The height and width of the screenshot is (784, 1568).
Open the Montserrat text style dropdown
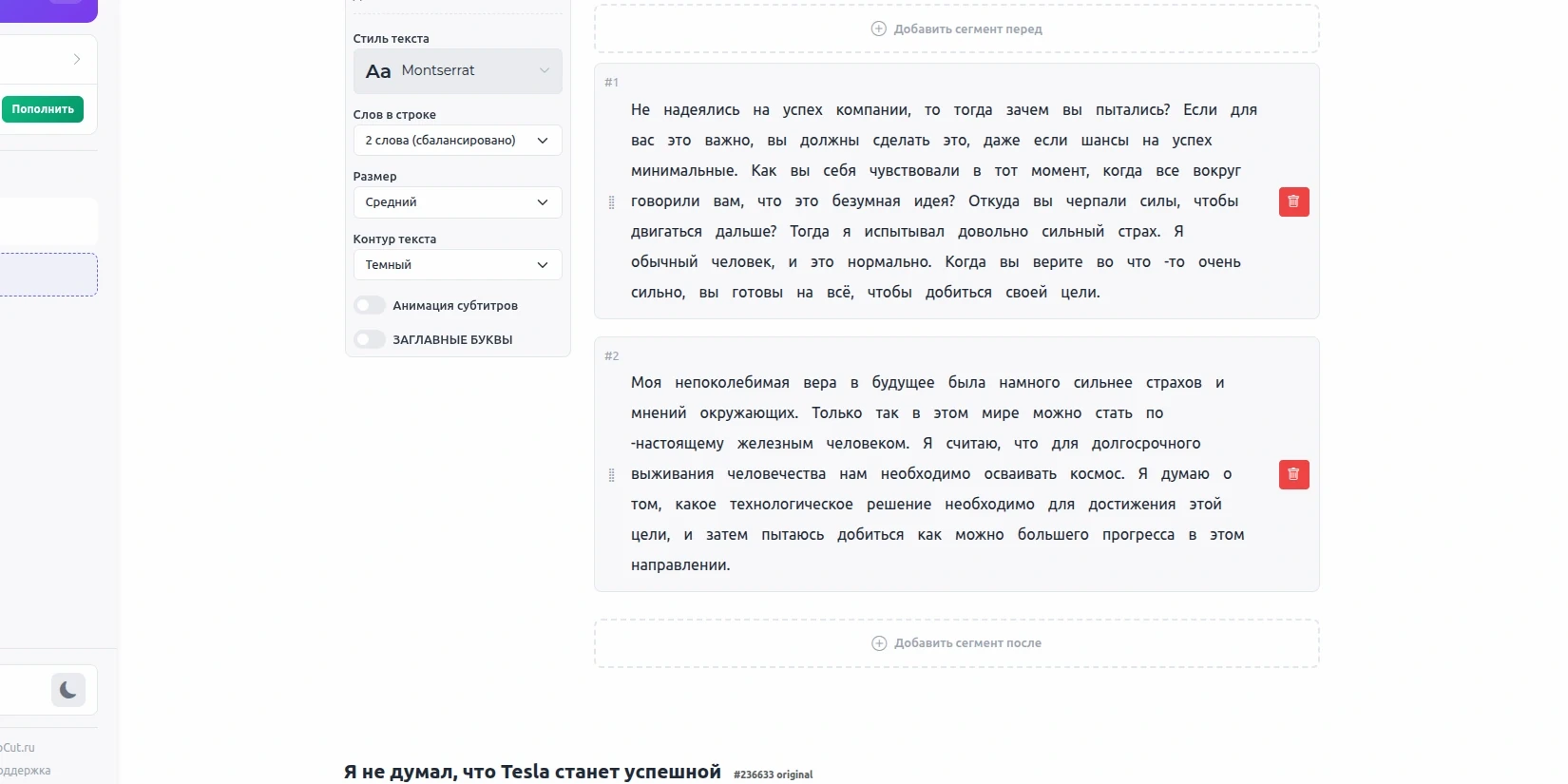coord(457,71)
